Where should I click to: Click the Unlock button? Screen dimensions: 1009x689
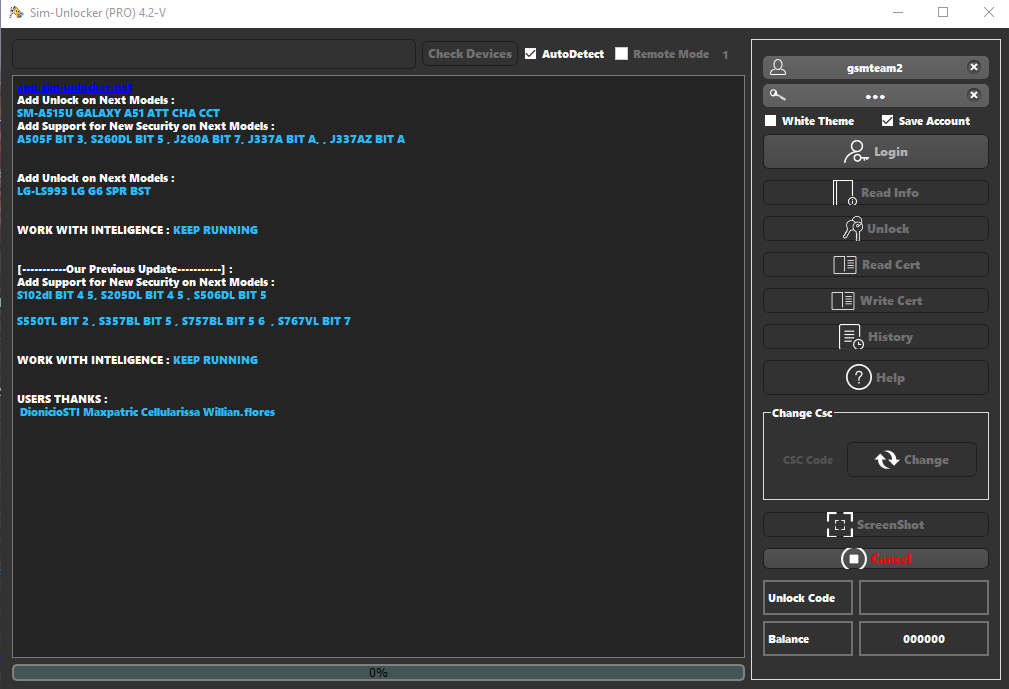click(x=875, y=228)
